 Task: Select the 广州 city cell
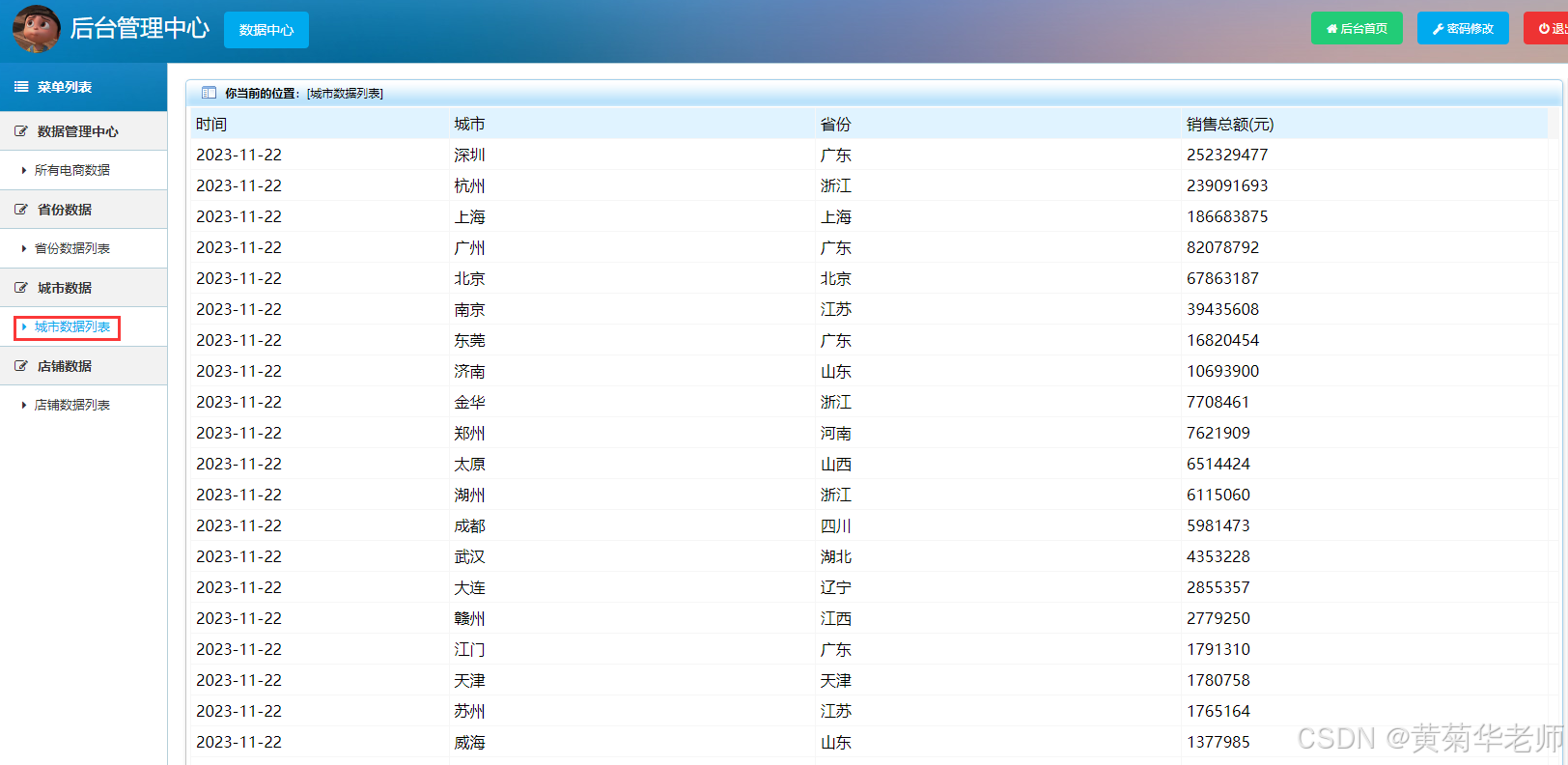[469, 247]
